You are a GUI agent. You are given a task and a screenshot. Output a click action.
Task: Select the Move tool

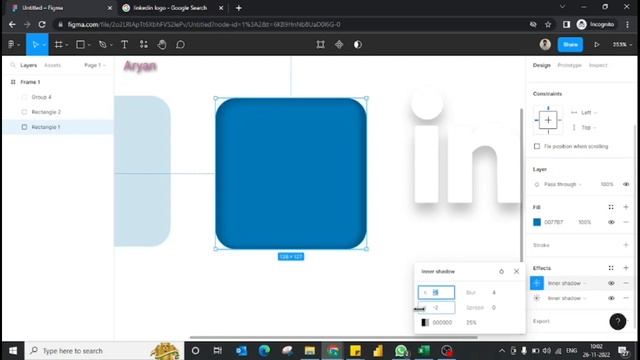click(35, 44)
